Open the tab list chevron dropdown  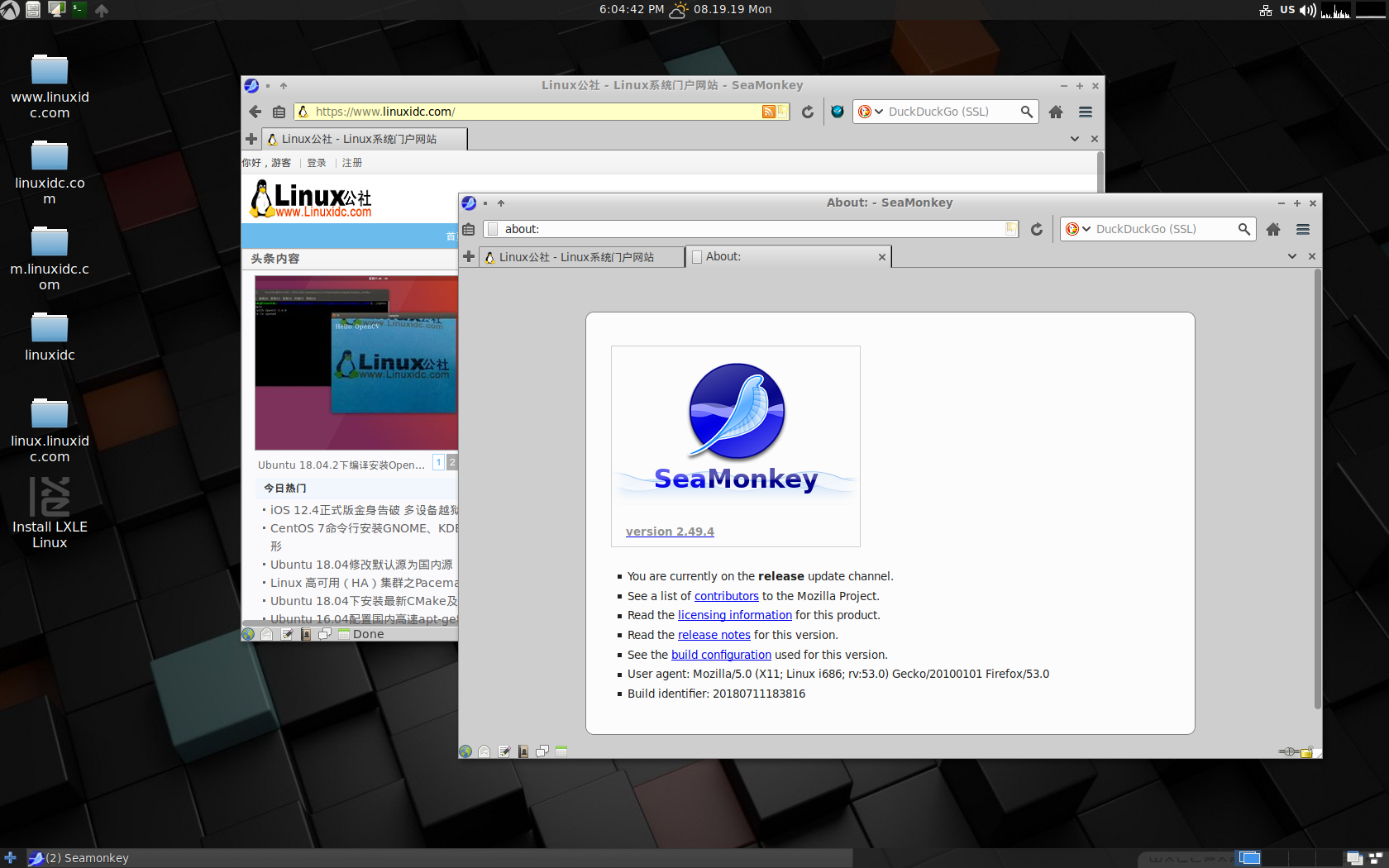1291,256
